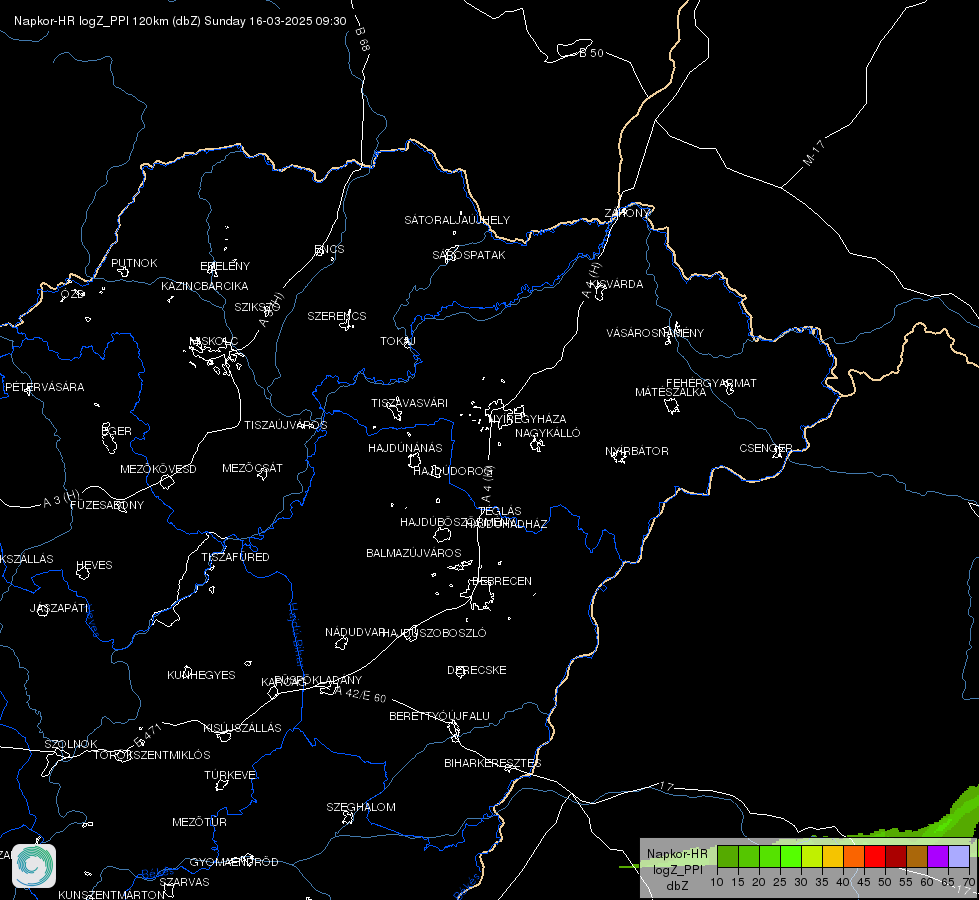The width and height of the screenshot is (979, 900).
Task: Click the MISKOLC city label
Action: [214, 341]
